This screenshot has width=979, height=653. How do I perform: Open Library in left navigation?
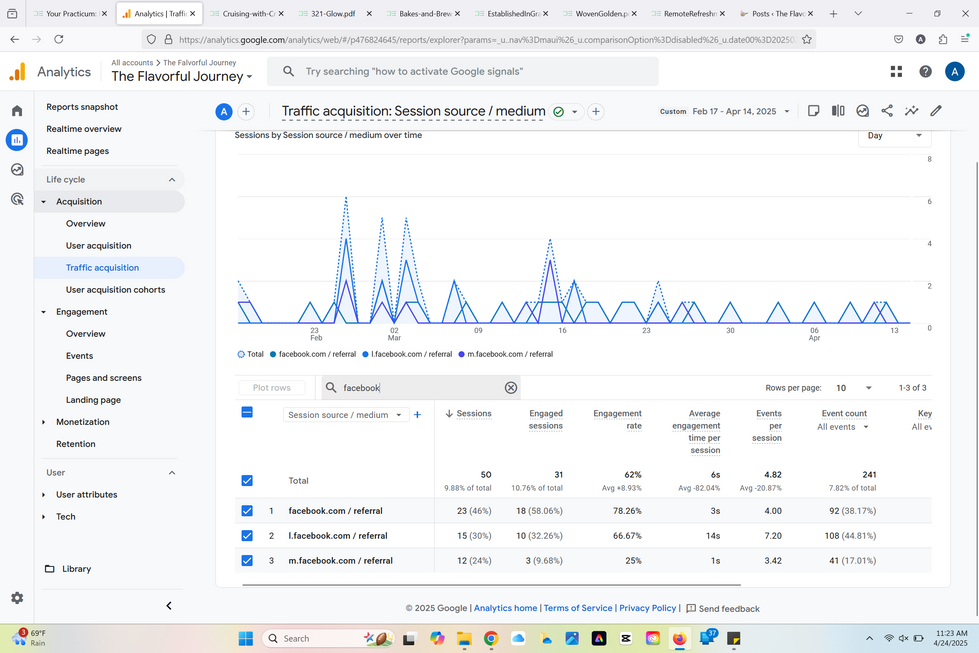[68, 569]
